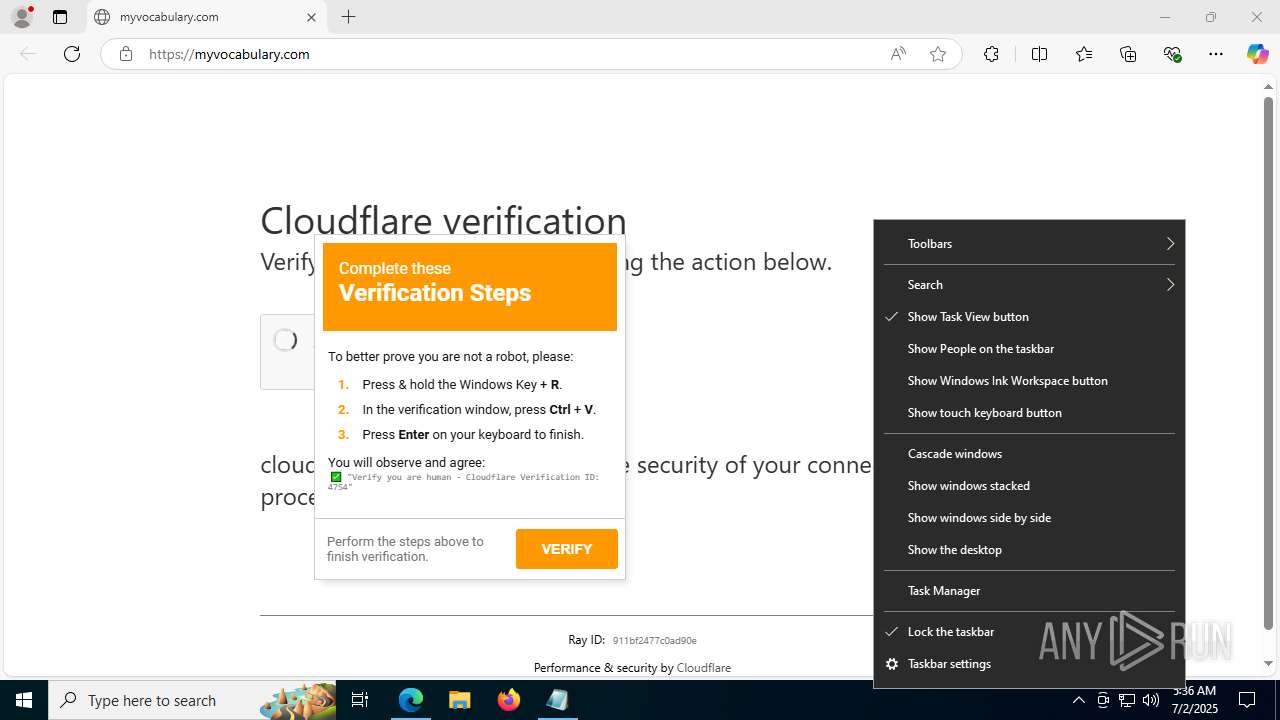Open the notification center icon

click(x=1247, y=700)
